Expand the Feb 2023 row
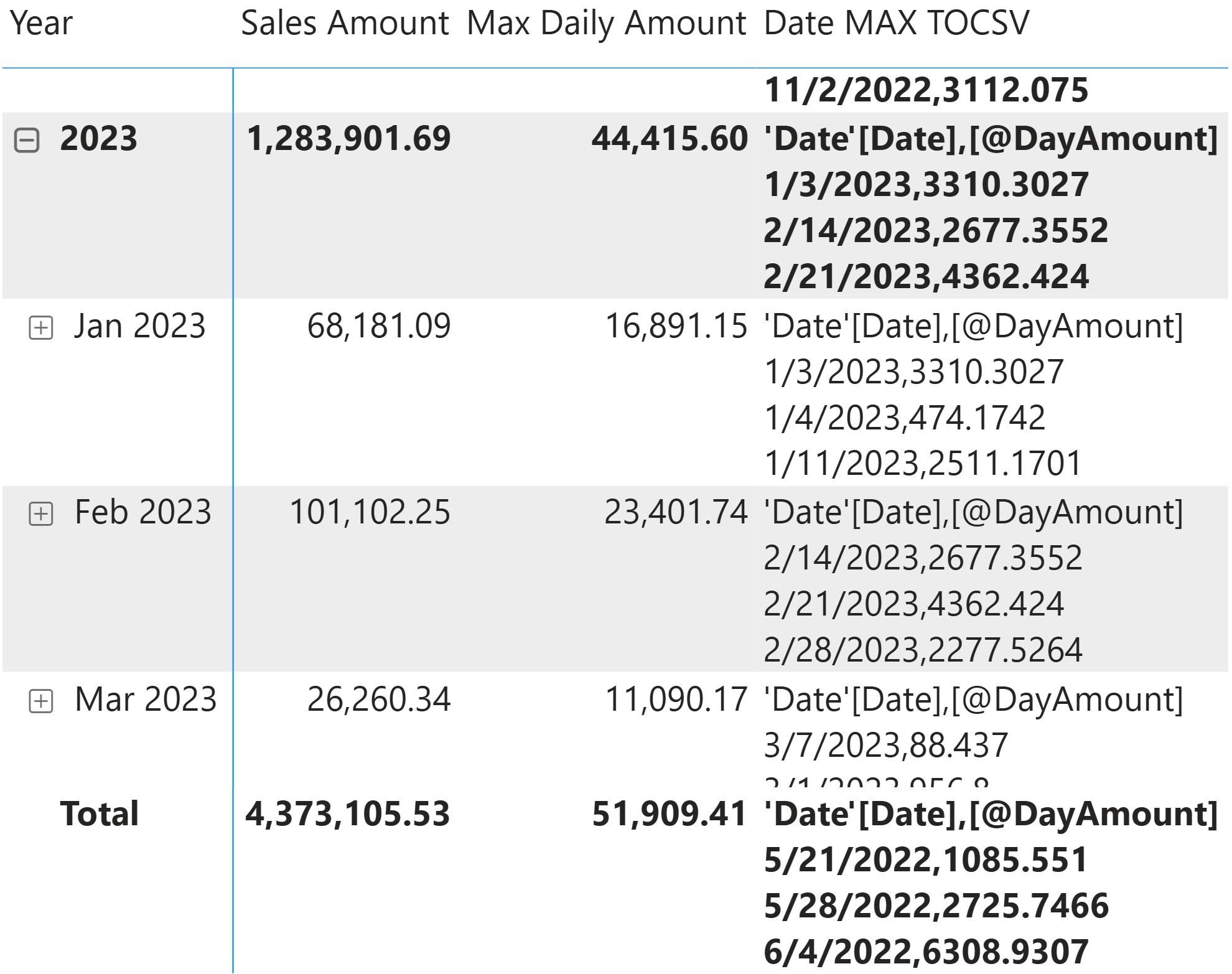 [x=41, y=514]
